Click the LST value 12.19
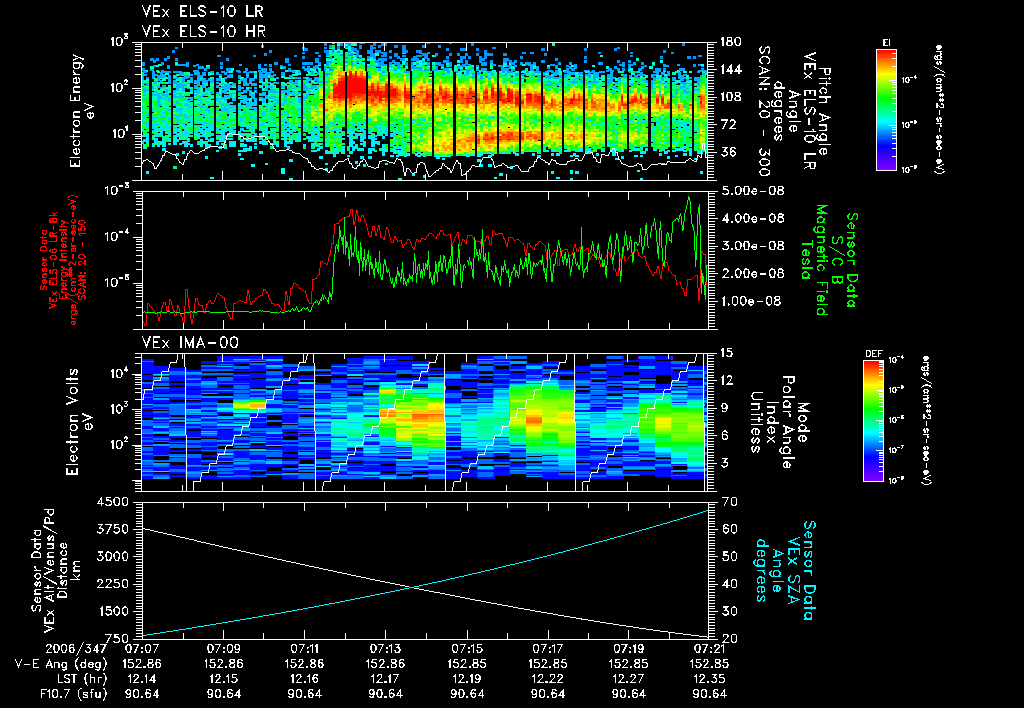1024x708 pixels. (467, 679)
